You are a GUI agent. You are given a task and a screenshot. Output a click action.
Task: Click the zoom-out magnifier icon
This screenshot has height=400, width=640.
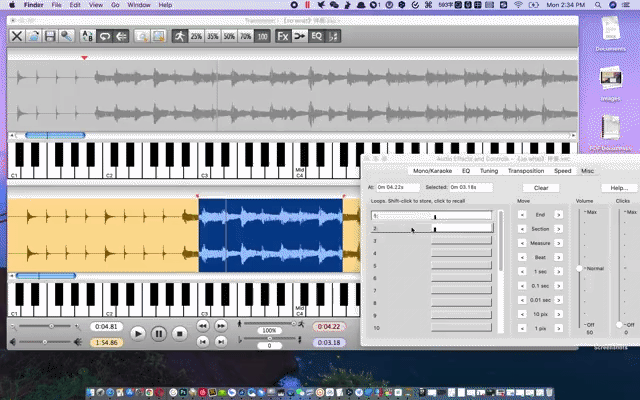pos(13,327)
